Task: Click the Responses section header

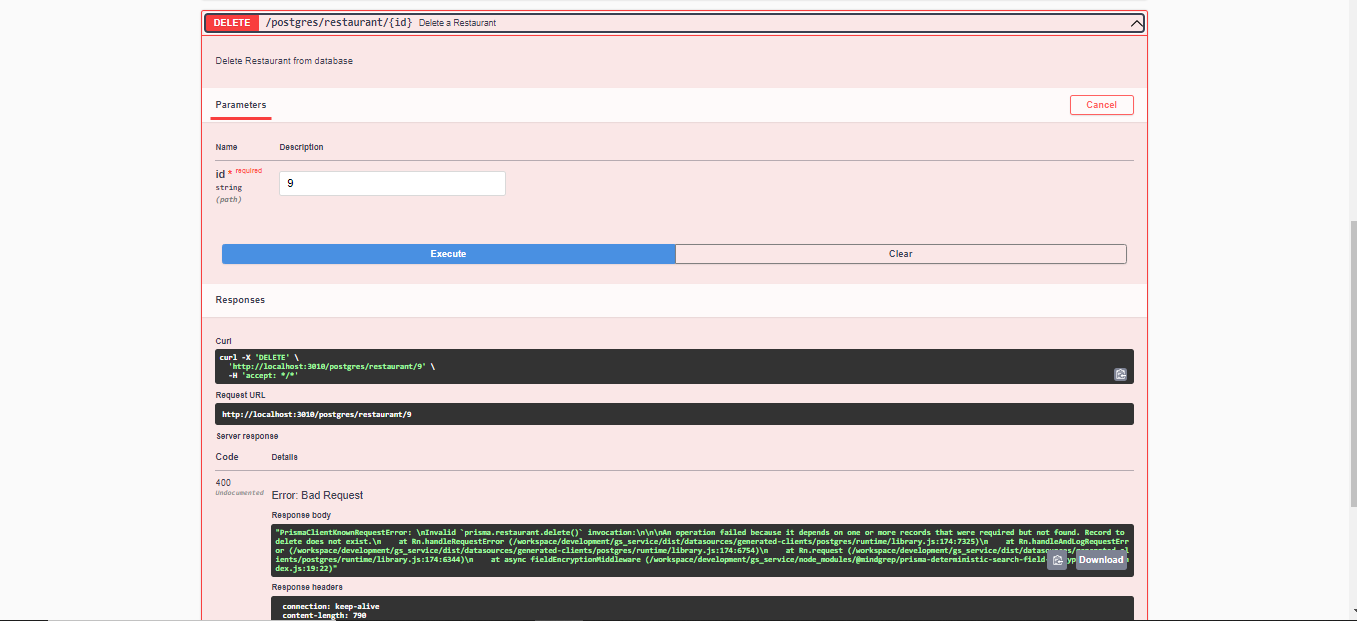Action: (240, 299)
